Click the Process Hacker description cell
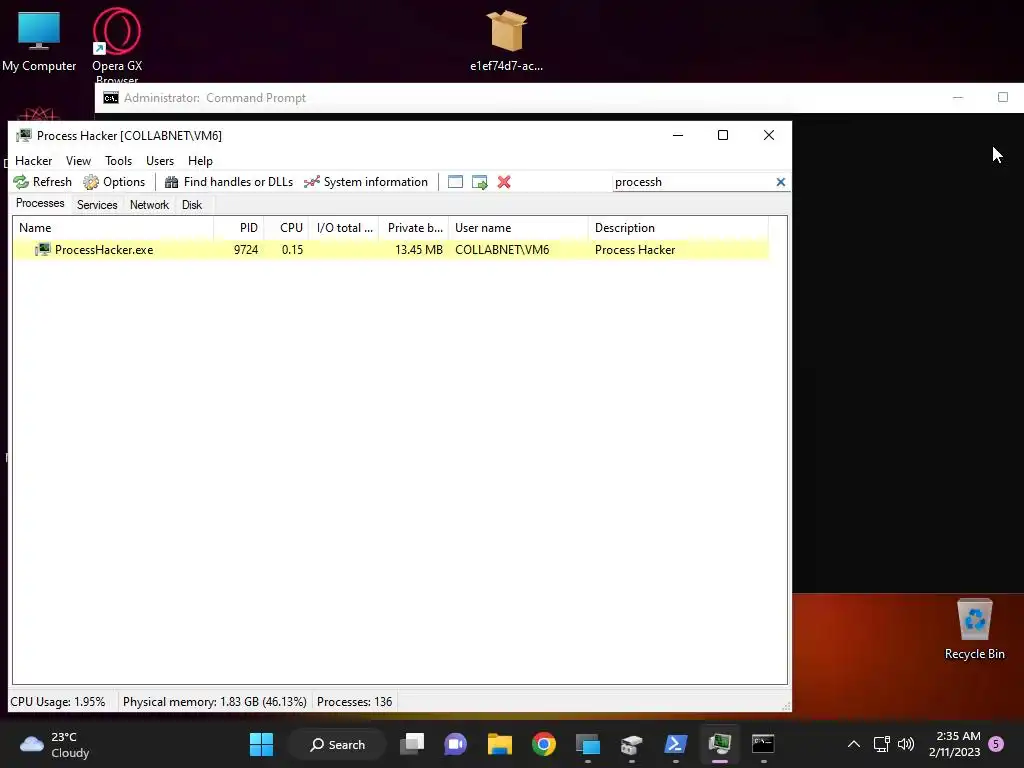Viewport: 1024px width, 768px height. pyautogui.click(x=635, y=249)
